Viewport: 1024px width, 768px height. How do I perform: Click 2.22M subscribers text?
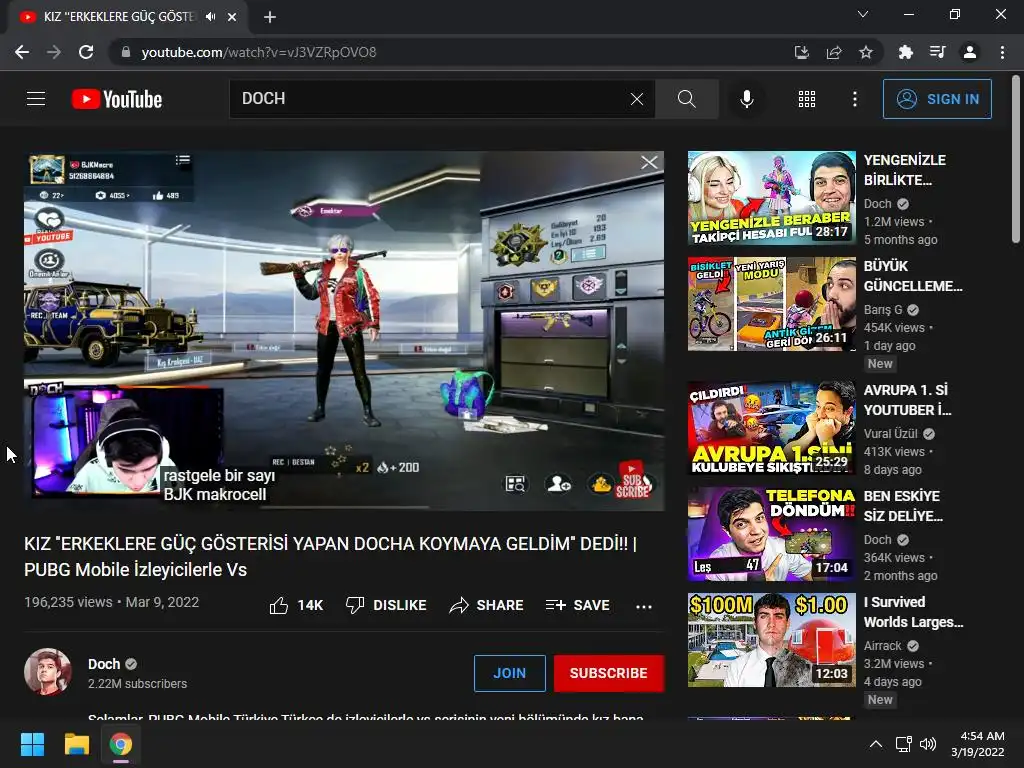click(x=138, y=684)
